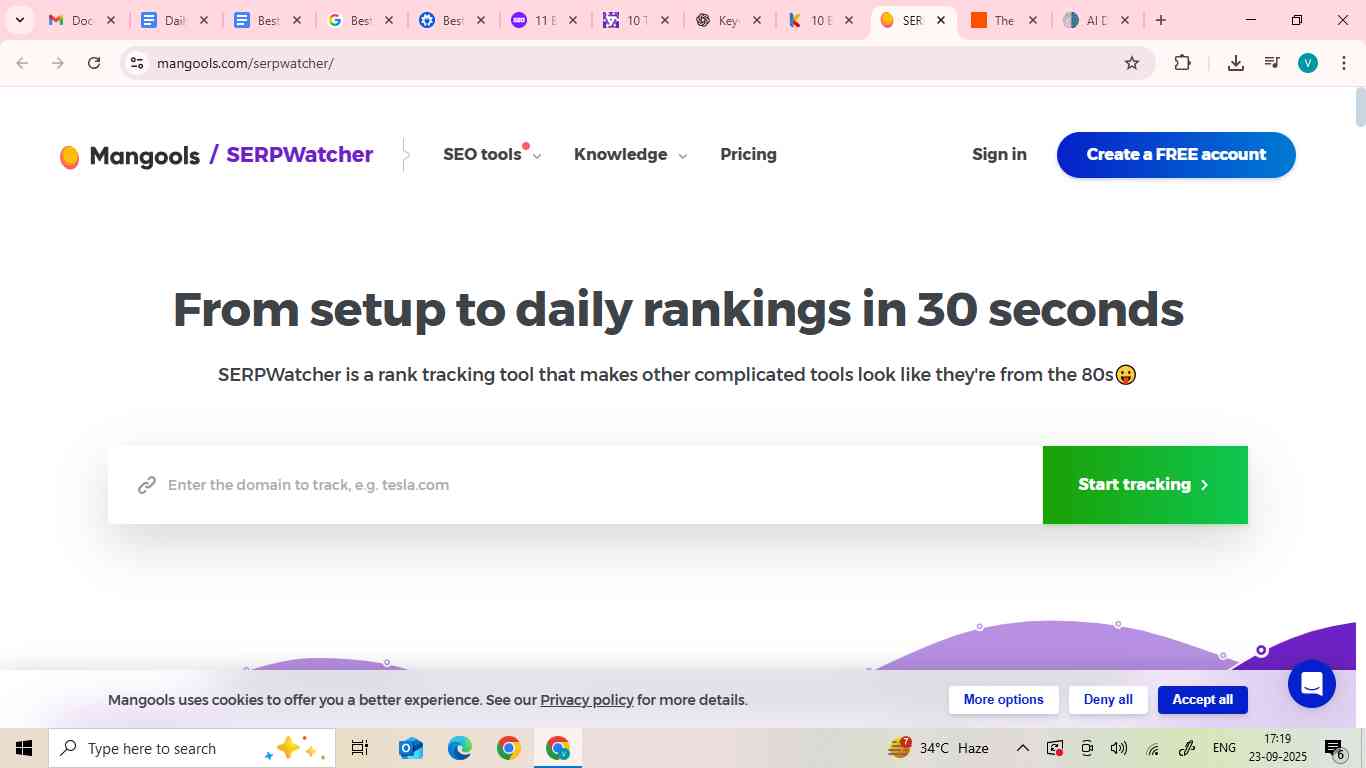This screenshot has height=768, width=1366.
Task: Reload the SERPWatcher page
Action: pyautogui.click(x=94, y=62)
